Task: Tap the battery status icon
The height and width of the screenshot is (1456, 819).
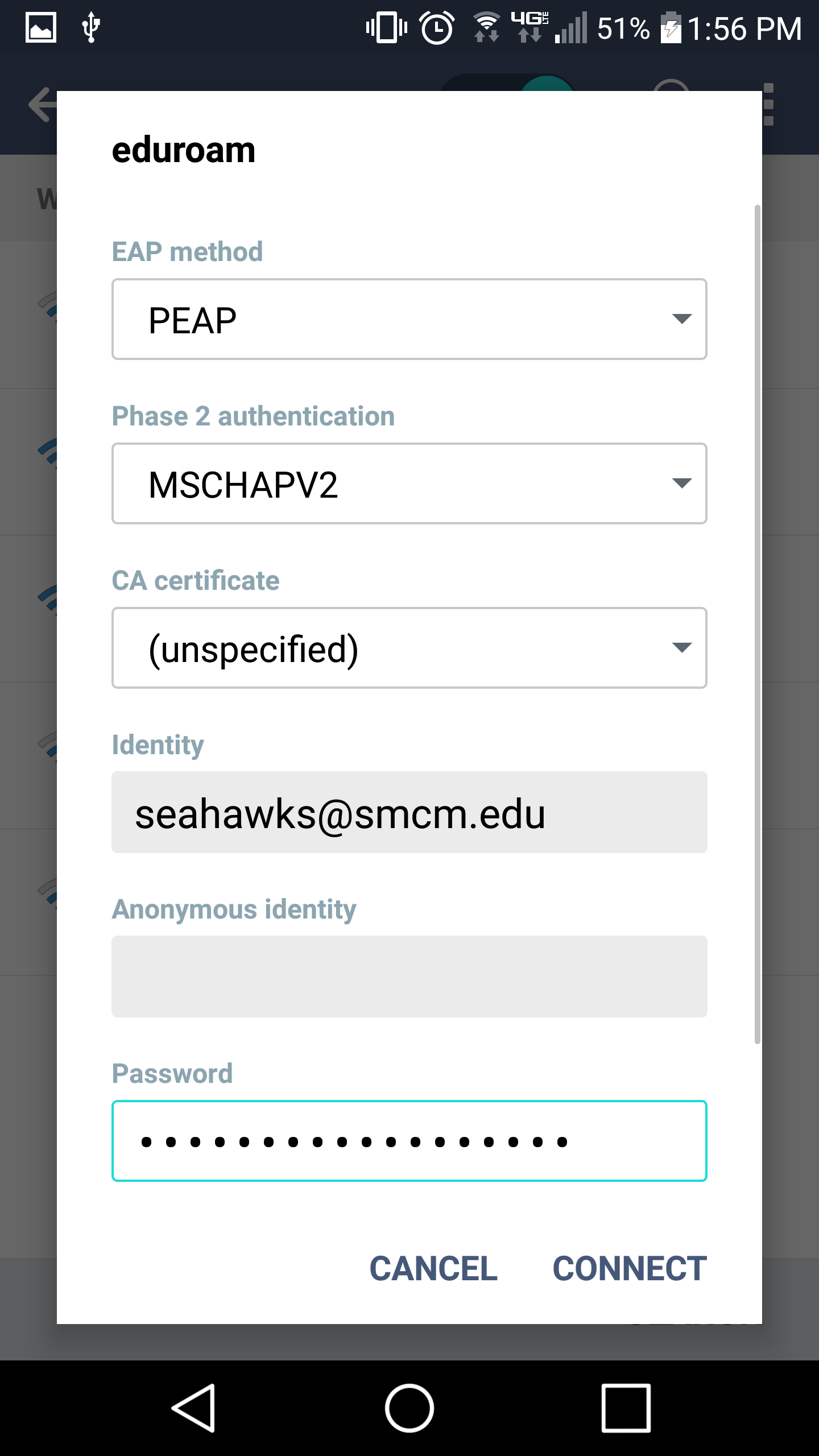Action: (671, 27)
